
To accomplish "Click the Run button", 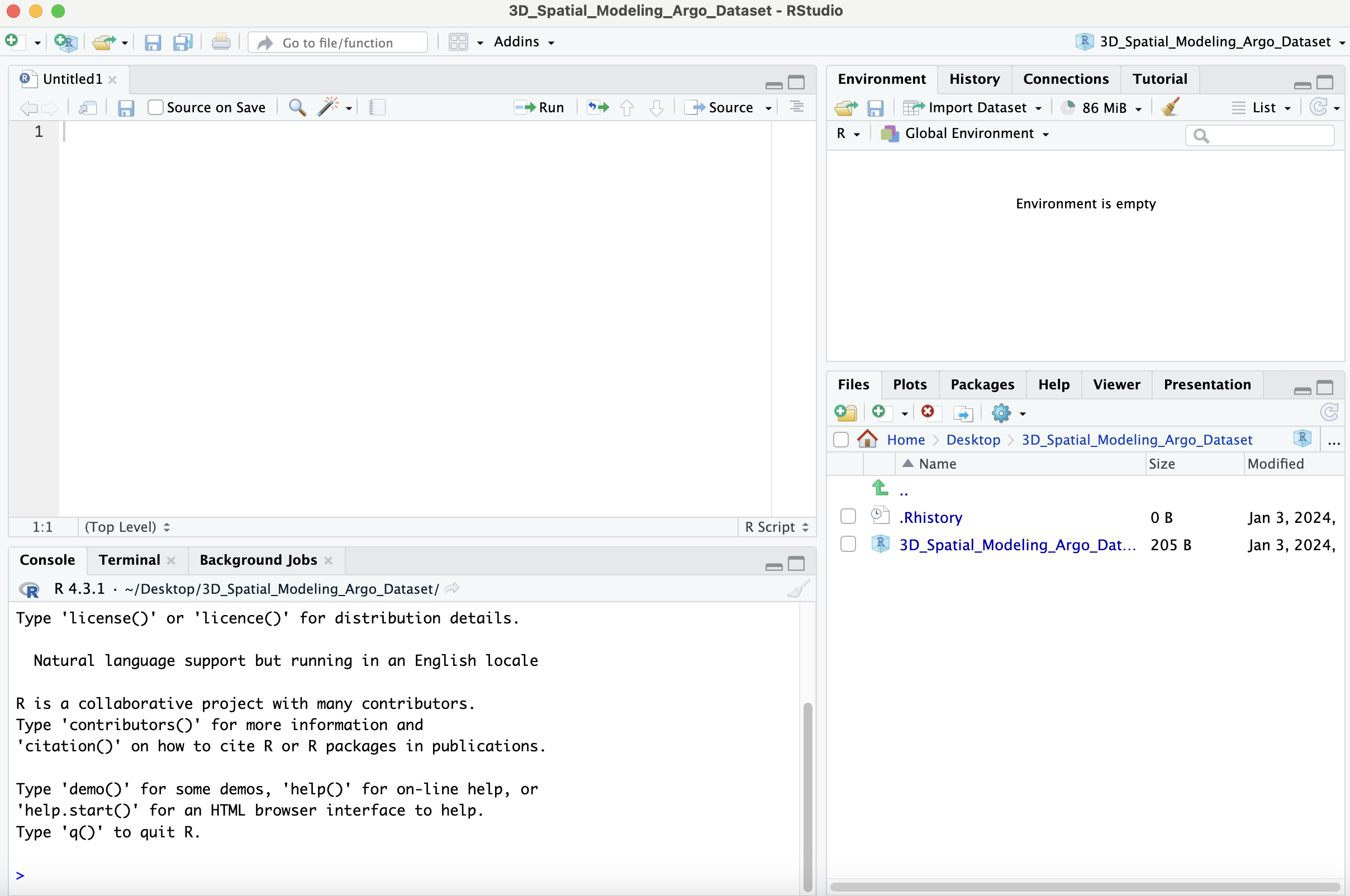I will (x=539, y=107).
